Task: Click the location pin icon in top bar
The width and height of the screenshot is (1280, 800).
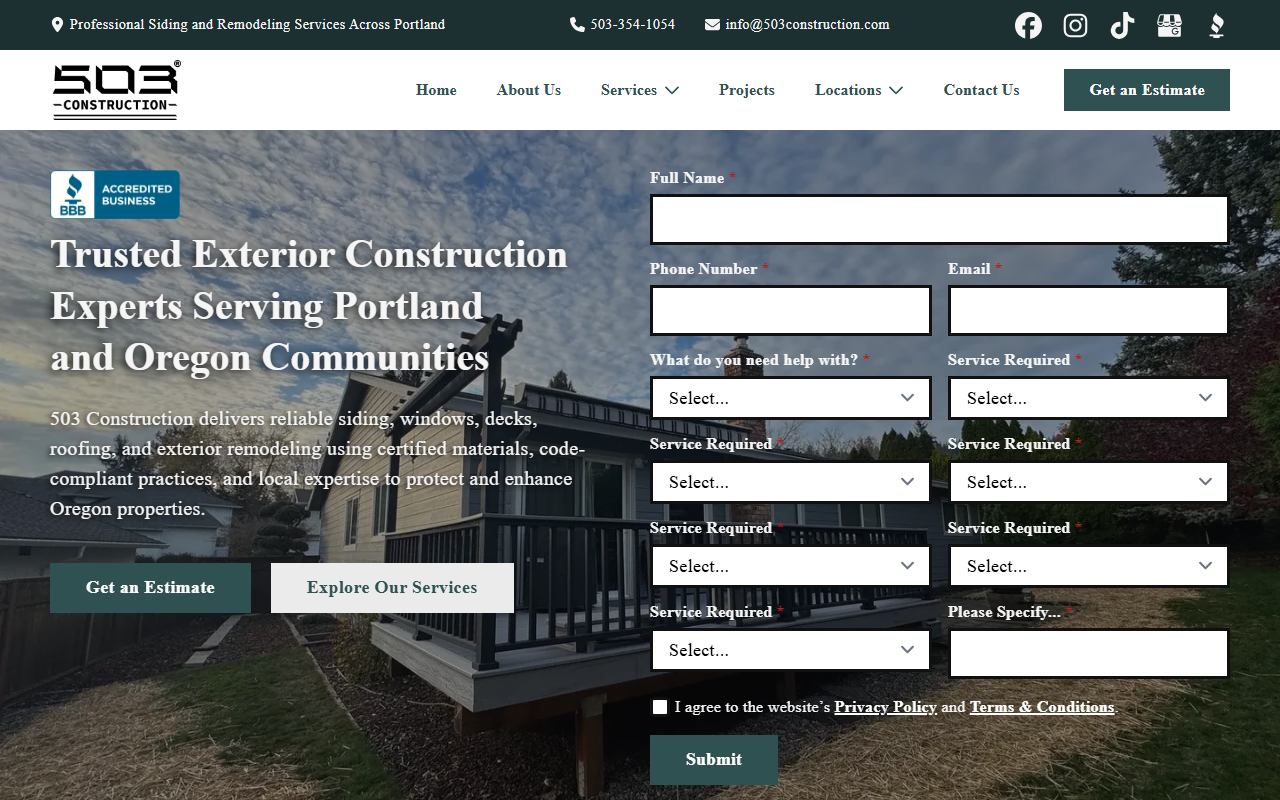Action: pos(57,25)
